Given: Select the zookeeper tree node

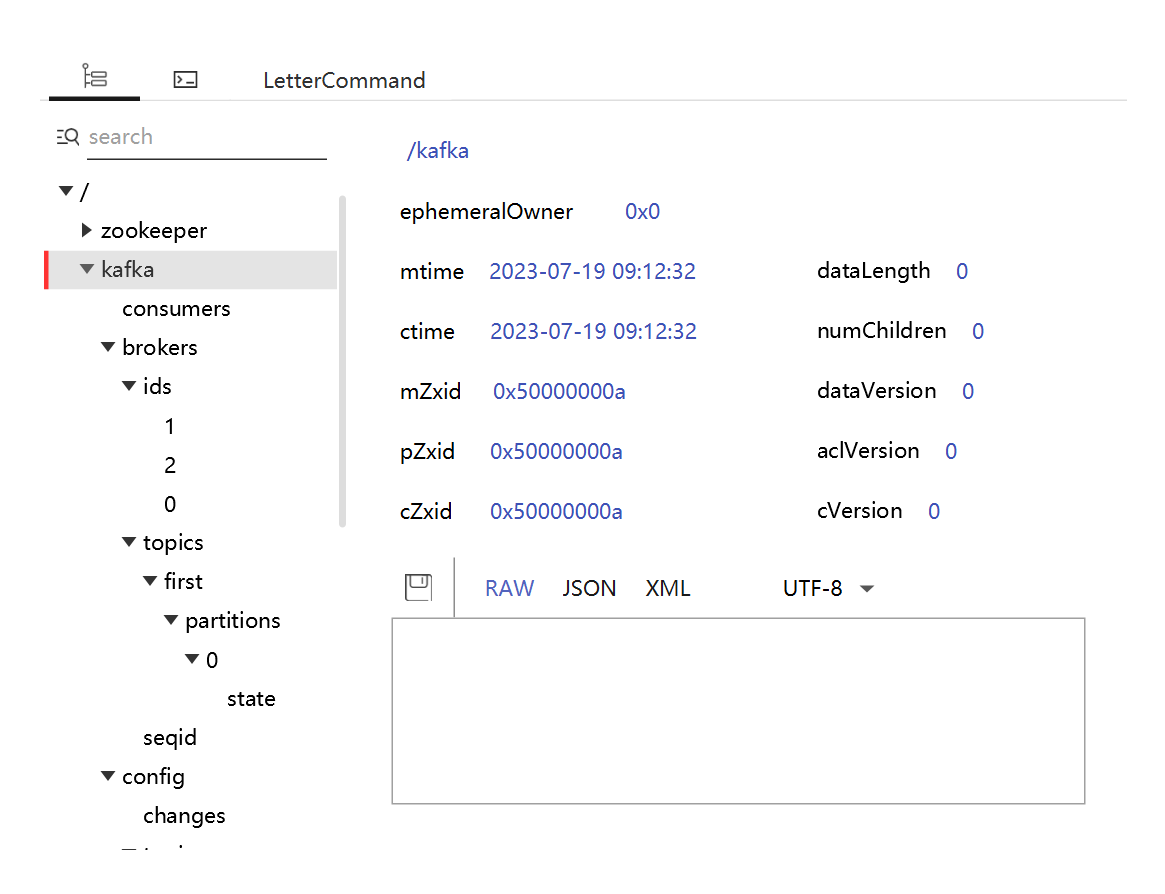Looking at the screenshot, I should [154, 231].
